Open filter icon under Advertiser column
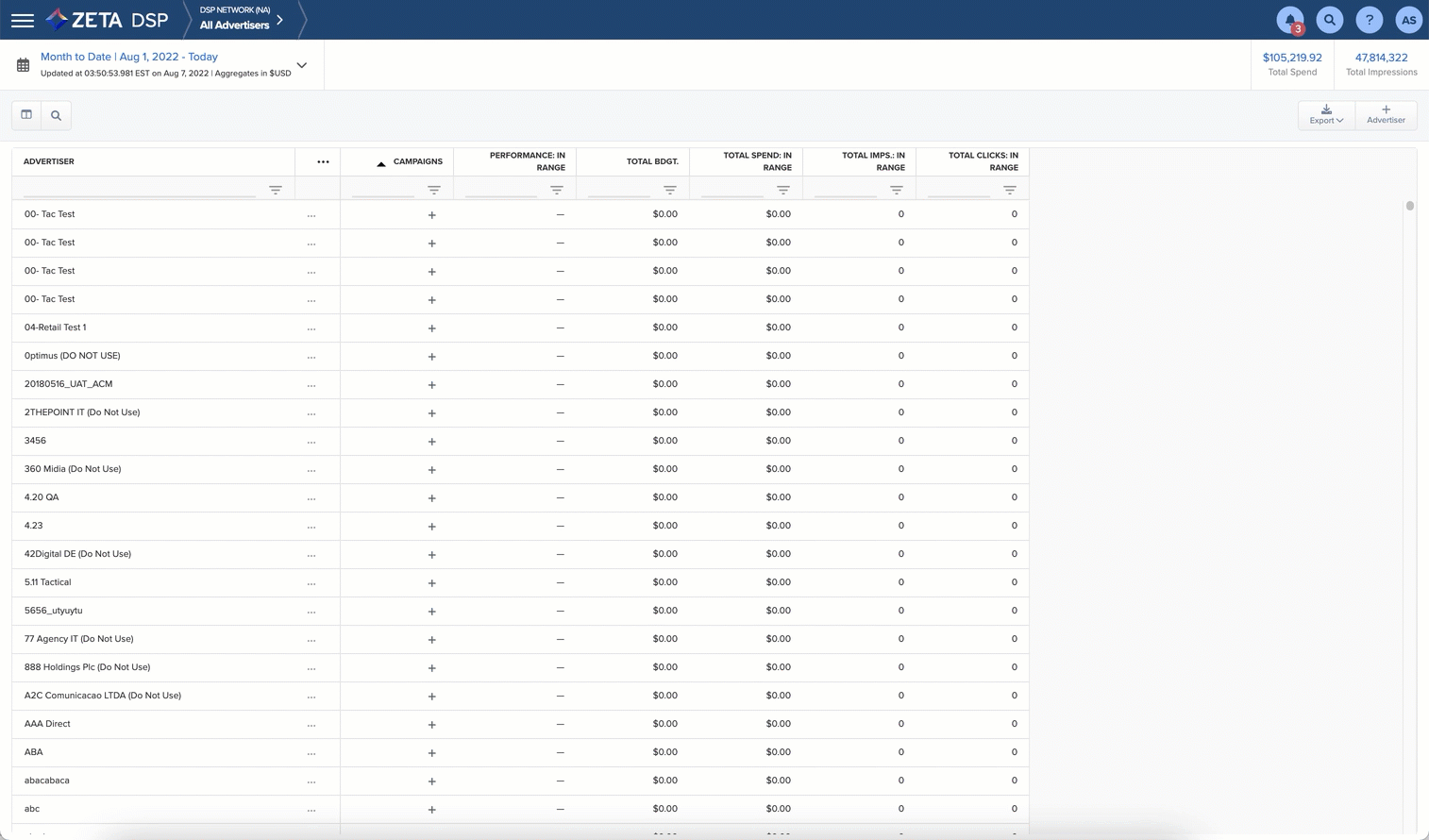The height and width of the screenshot is (840, 1429). 276,190
